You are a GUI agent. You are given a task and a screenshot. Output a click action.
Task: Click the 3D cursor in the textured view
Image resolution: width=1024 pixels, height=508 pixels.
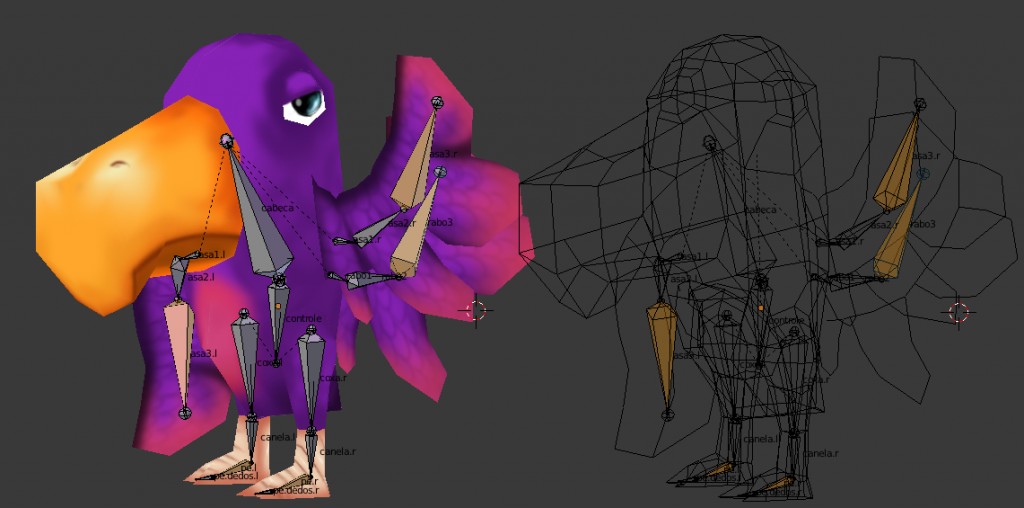(x=476, y=310)
